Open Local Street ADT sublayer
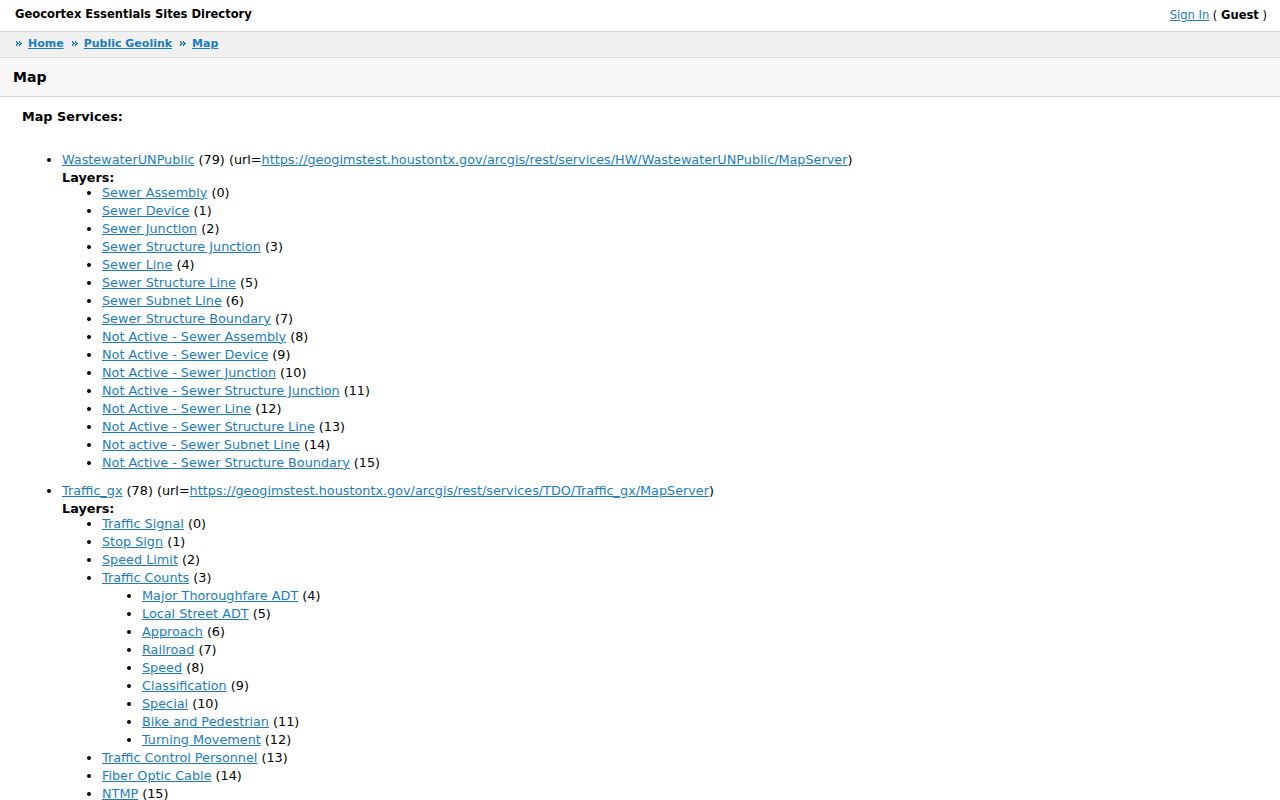Screen dimensions: 1280x800 (195, 614)
